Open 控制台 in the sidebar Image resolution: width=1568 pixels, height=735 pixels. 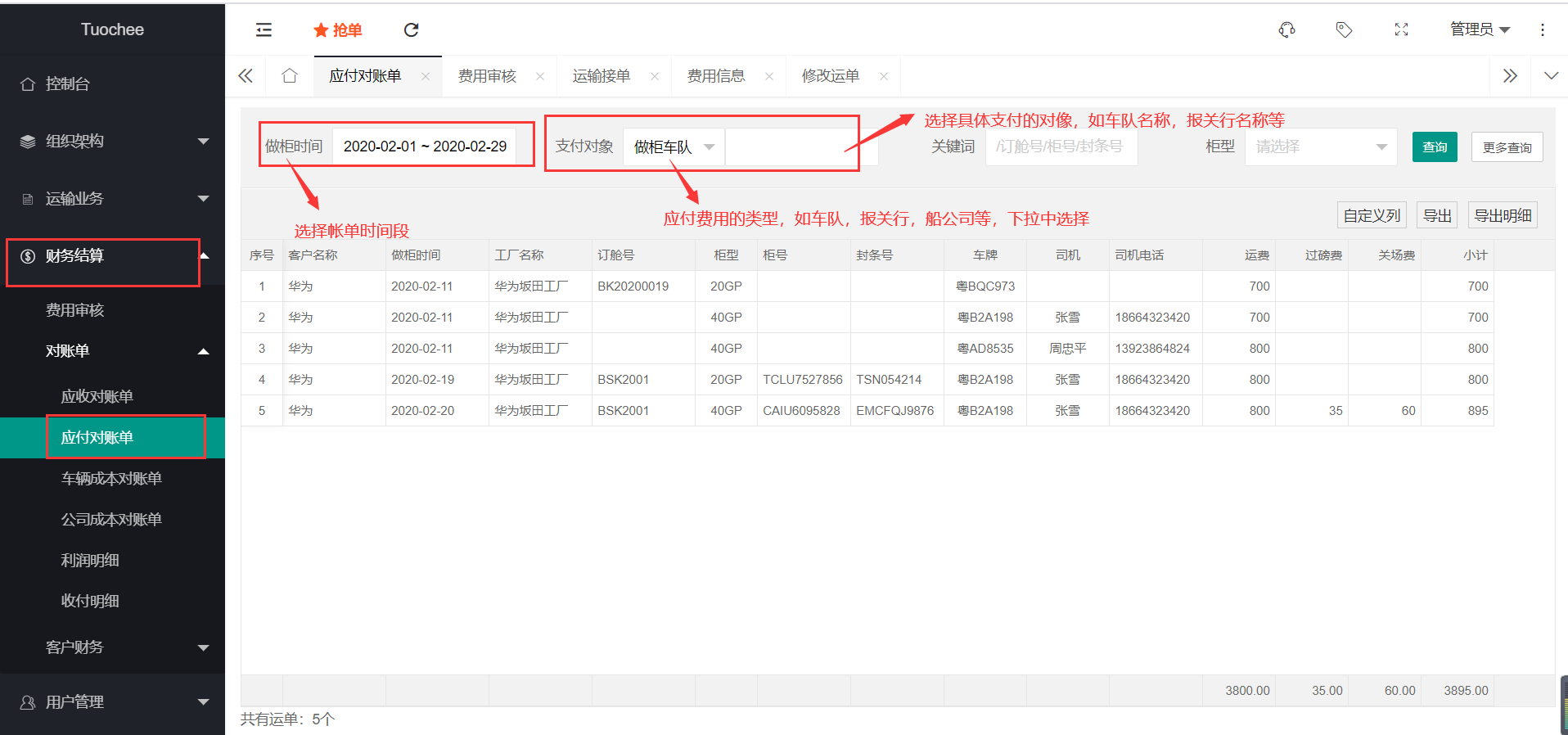(x=112, y=83)
